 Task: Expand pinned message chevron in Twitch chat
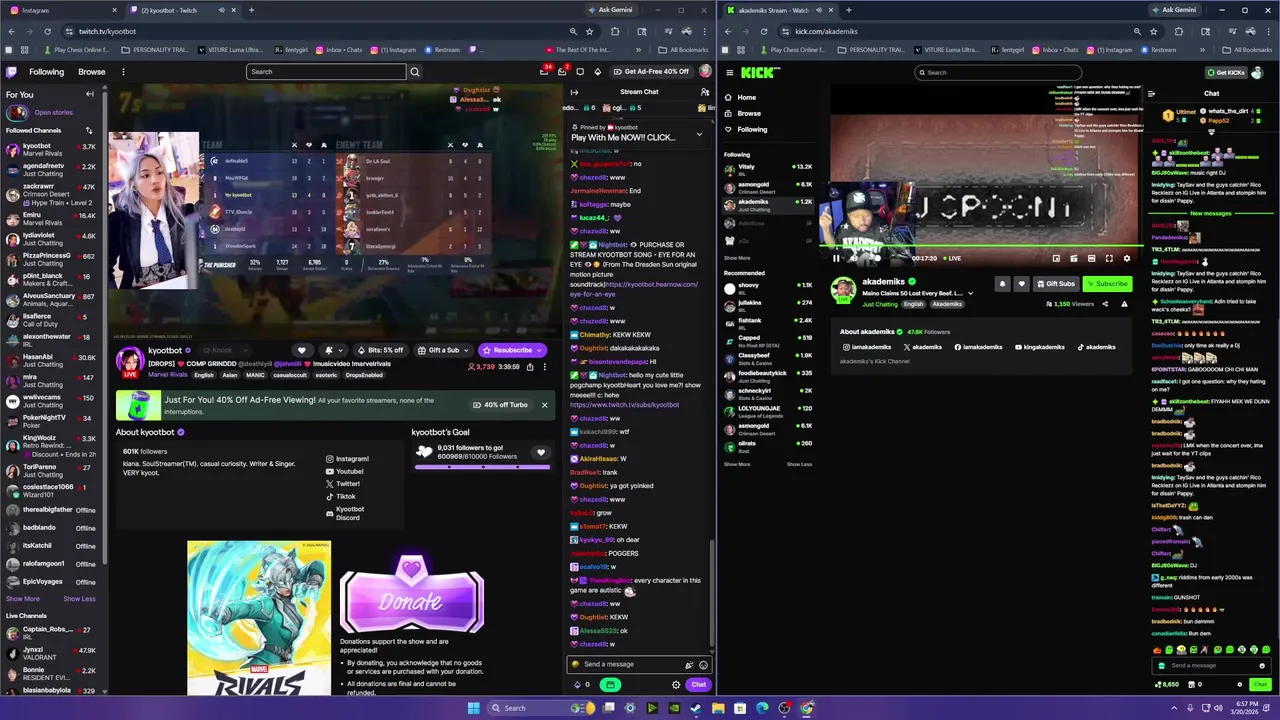(699, 133)
